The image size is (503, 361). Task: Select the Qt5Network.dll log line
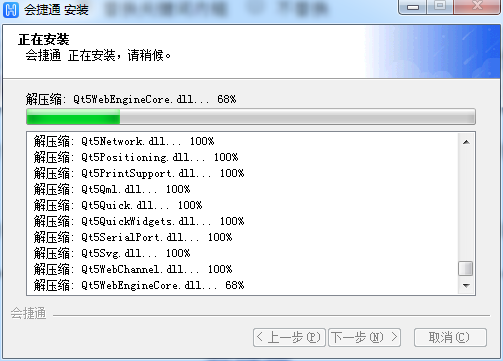point(124,141)
